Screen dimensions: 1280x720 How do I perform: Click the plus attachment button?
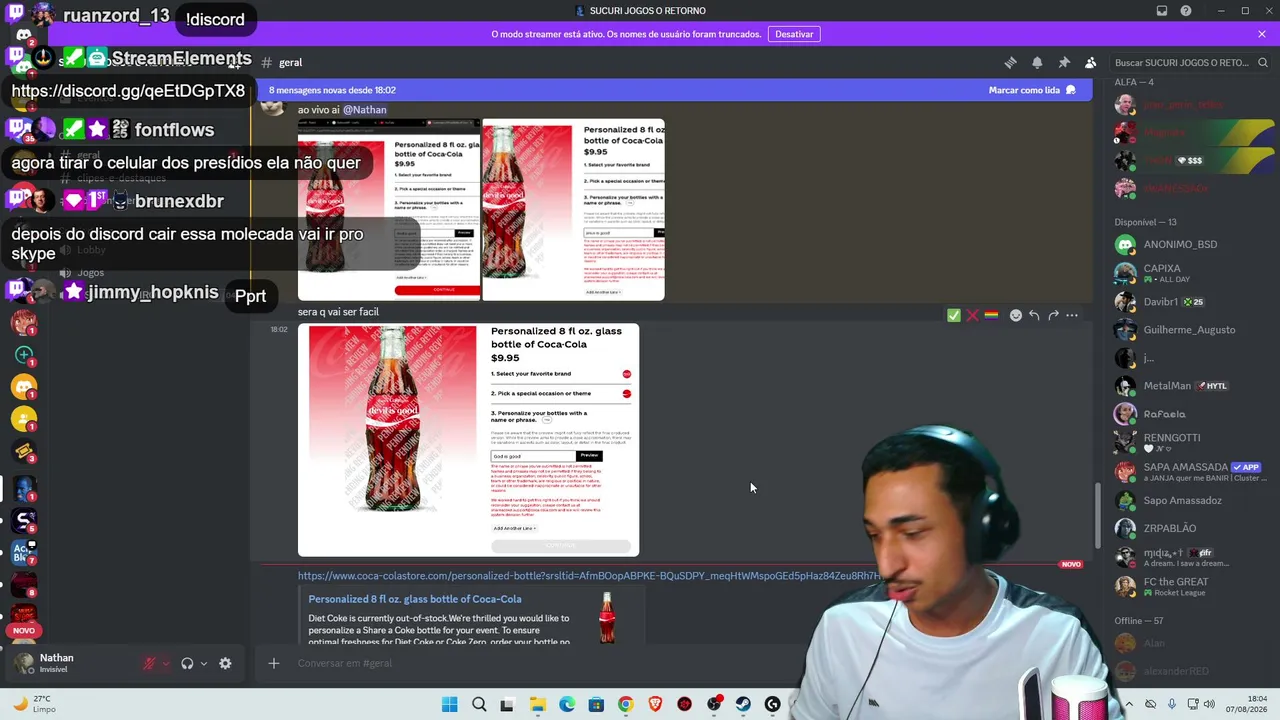tap(273, 663)
